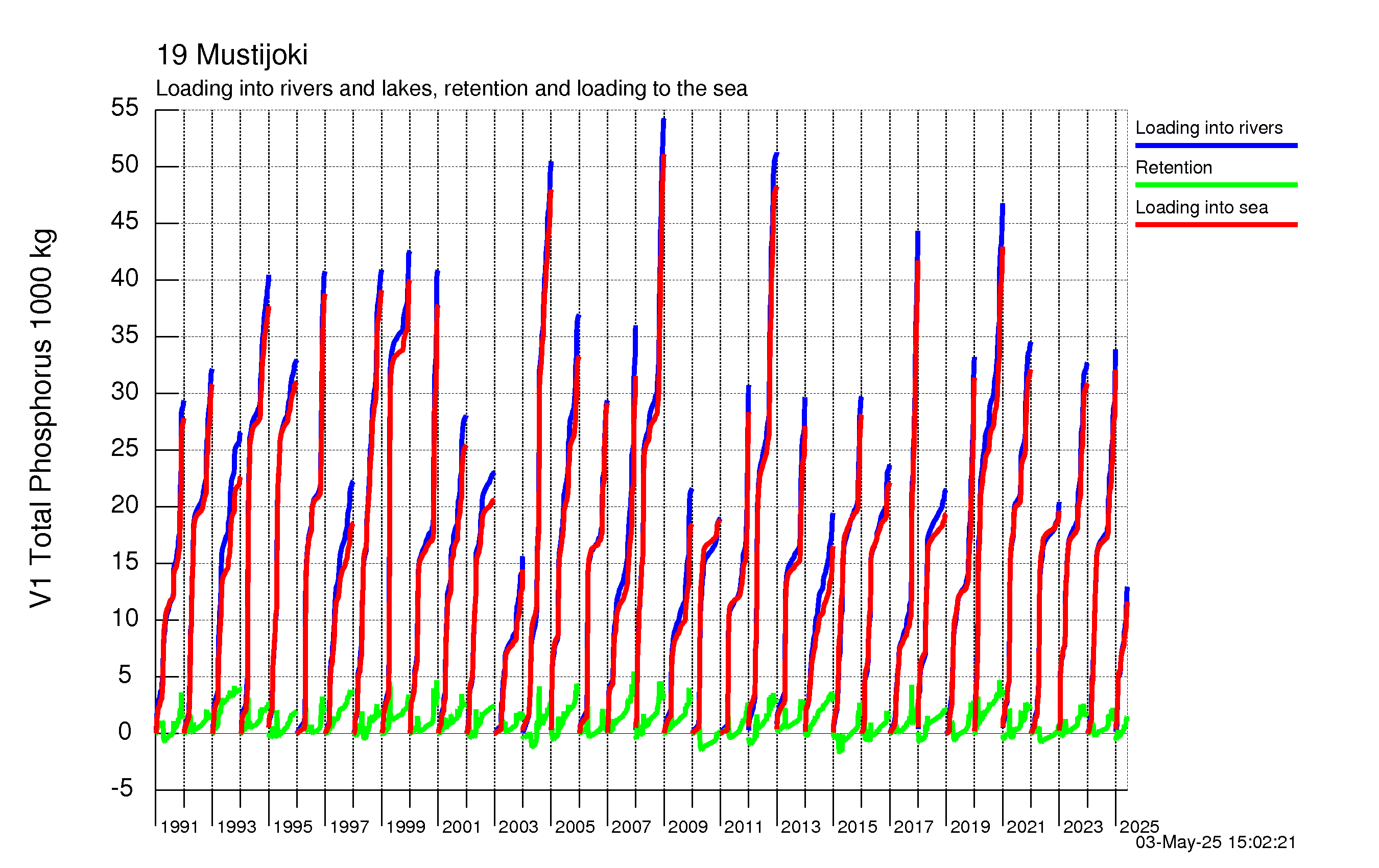This screenshot has height=868, width=1379.
Task: Click the x-axis year label 2017
Action: [913, 827]
